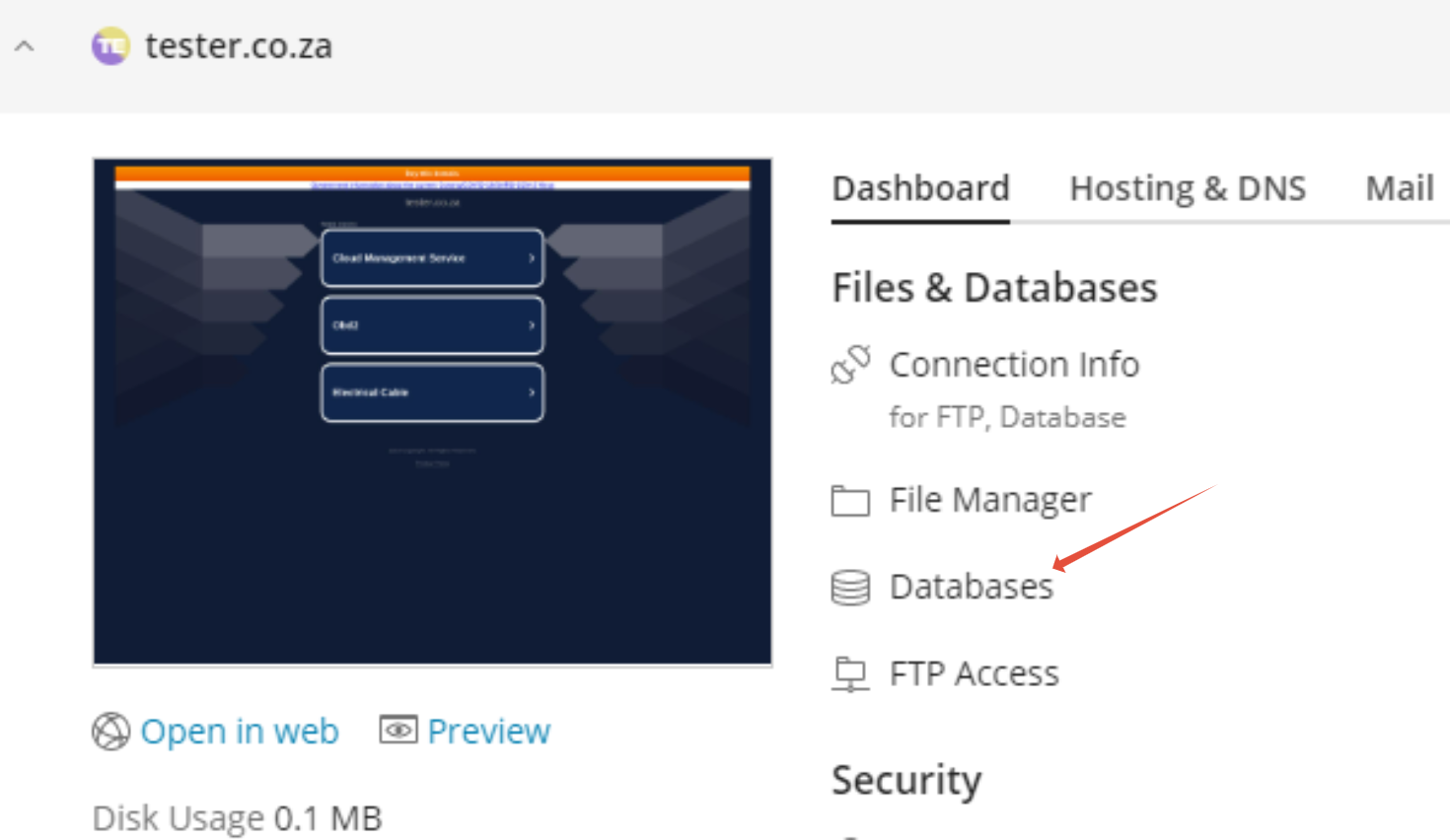
Task: Click the Files & Databases heading
Action: click(x=994, y=288)
